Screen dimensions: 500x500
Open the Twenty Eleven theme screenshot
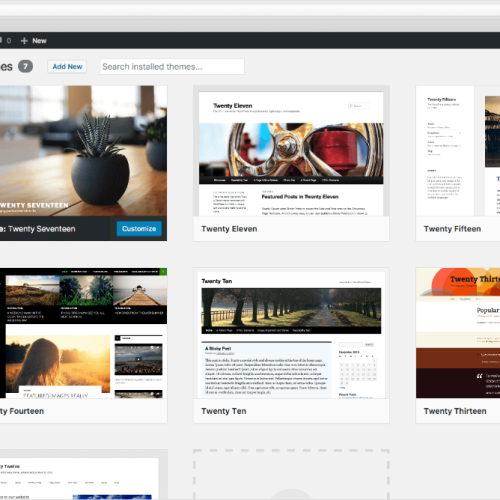point(291,151)
